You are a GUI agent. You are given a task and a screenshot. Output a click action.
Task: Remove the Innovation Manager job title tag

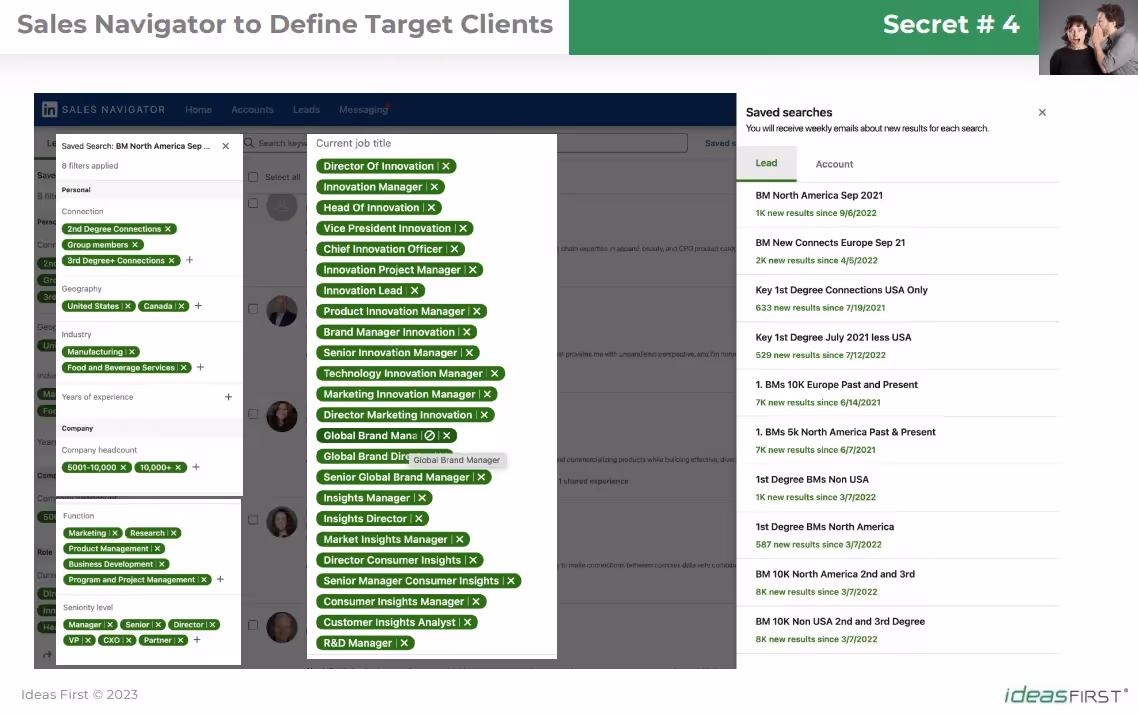434,187
